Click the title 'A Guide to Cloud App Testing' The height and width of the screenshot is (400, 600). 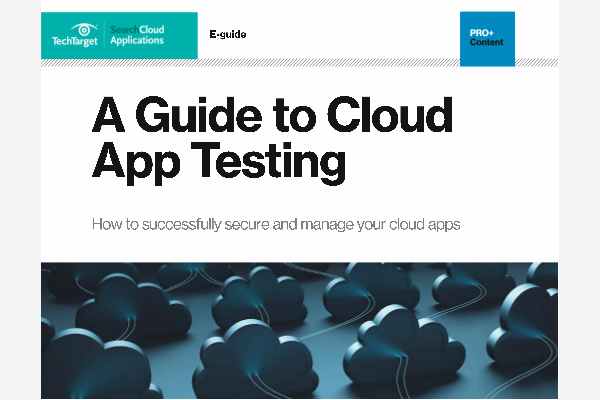click(272, 140)
